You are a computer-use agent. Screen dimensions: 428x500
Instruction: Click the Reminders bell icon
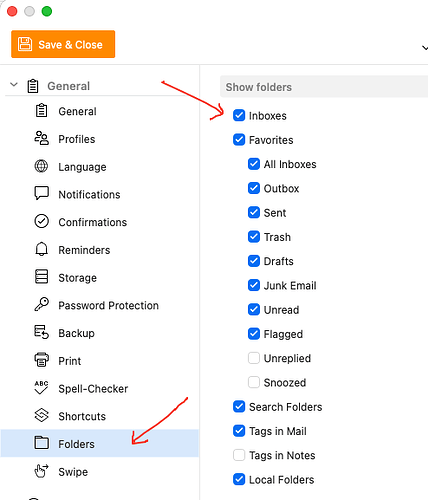point(41,249)
